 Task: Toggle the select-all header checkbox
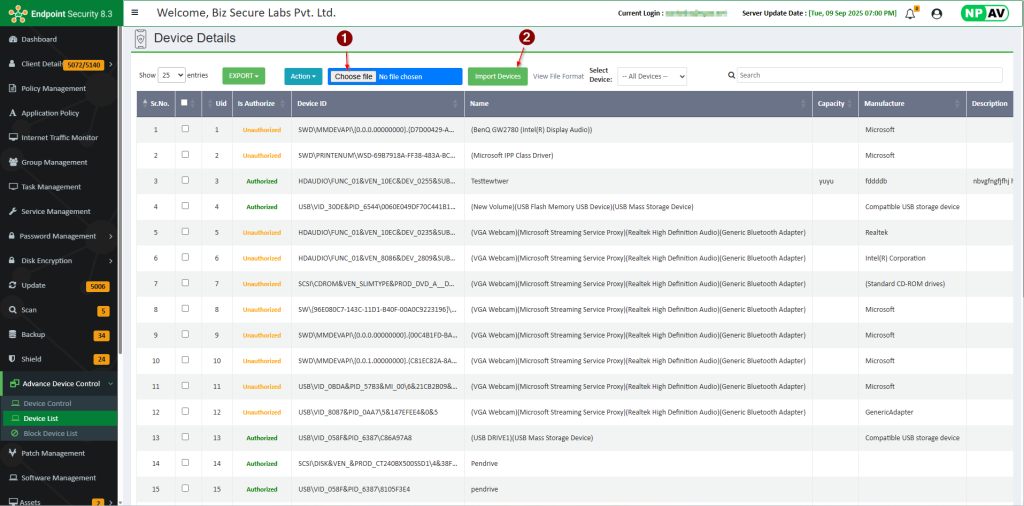click(x=184, y=102)
